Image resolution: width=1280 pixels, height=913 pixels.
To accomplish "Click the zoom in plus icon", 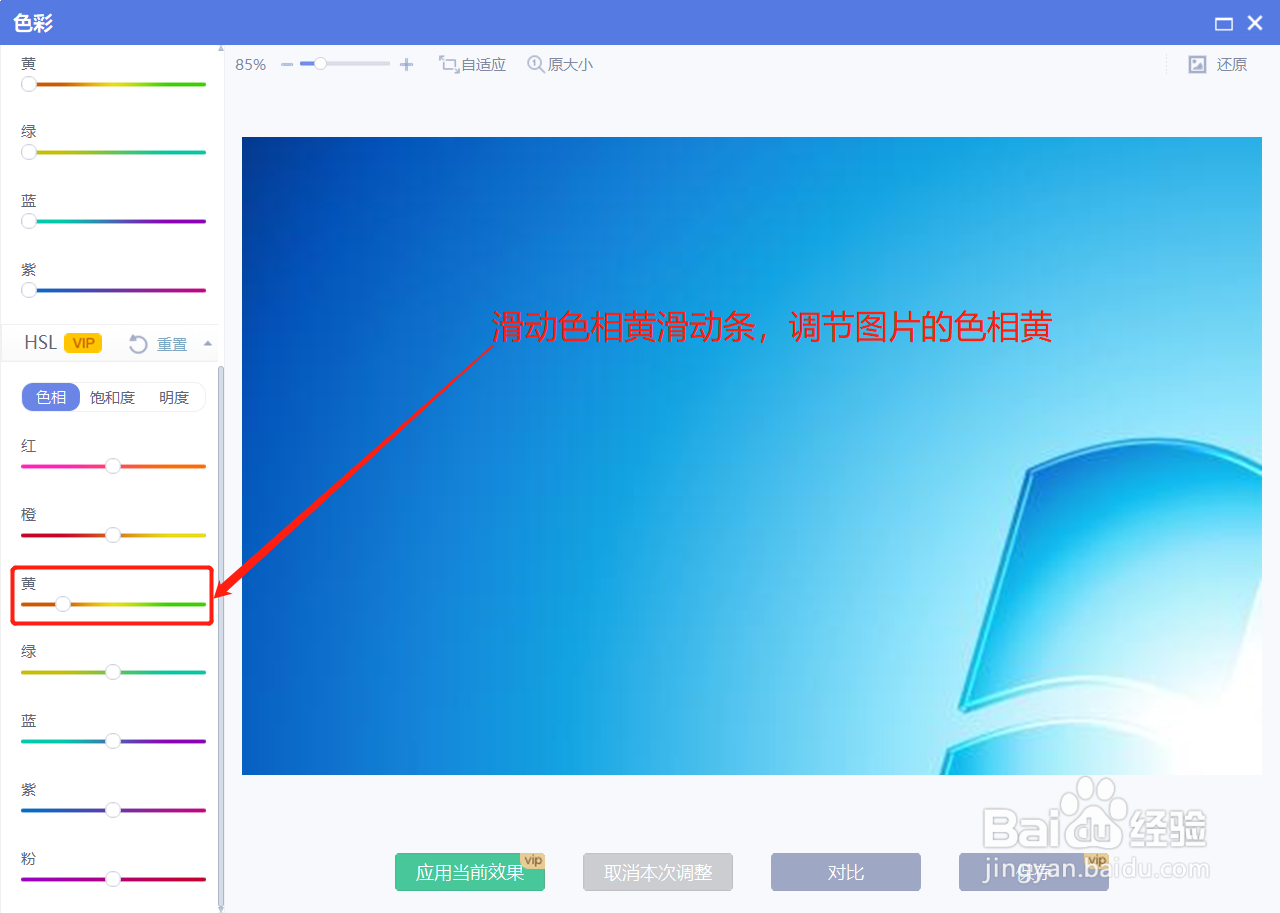I will 406,64.
